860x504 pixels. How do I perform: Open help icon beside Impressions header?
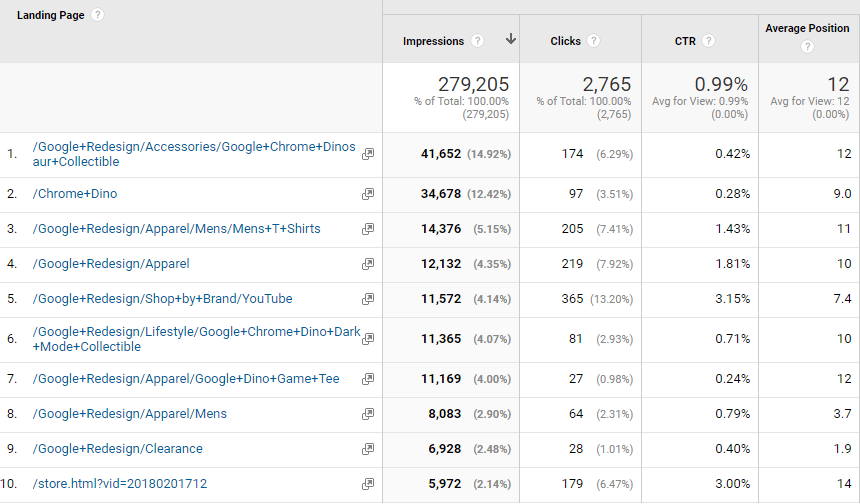478,41
